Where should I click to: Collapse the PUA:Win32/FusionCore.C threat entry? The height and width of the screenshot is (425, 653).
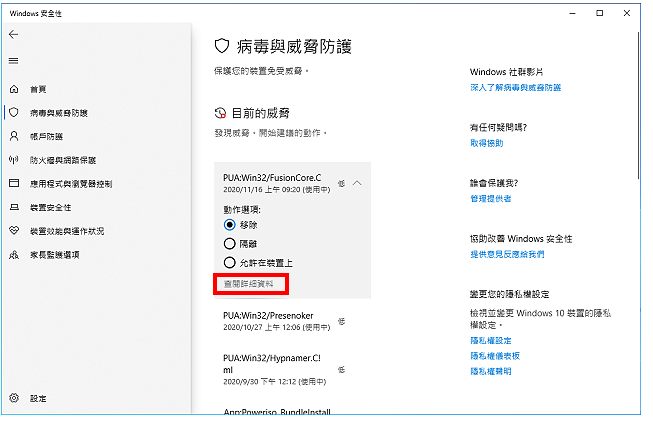(357, 183)
